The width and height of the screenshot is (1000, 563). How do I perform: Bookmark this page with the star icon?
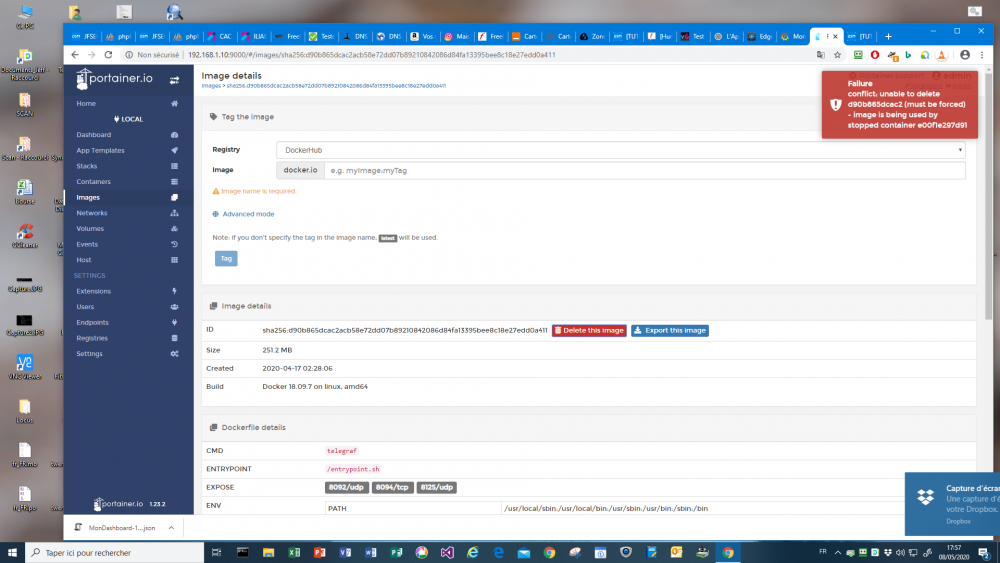[836, 55]
